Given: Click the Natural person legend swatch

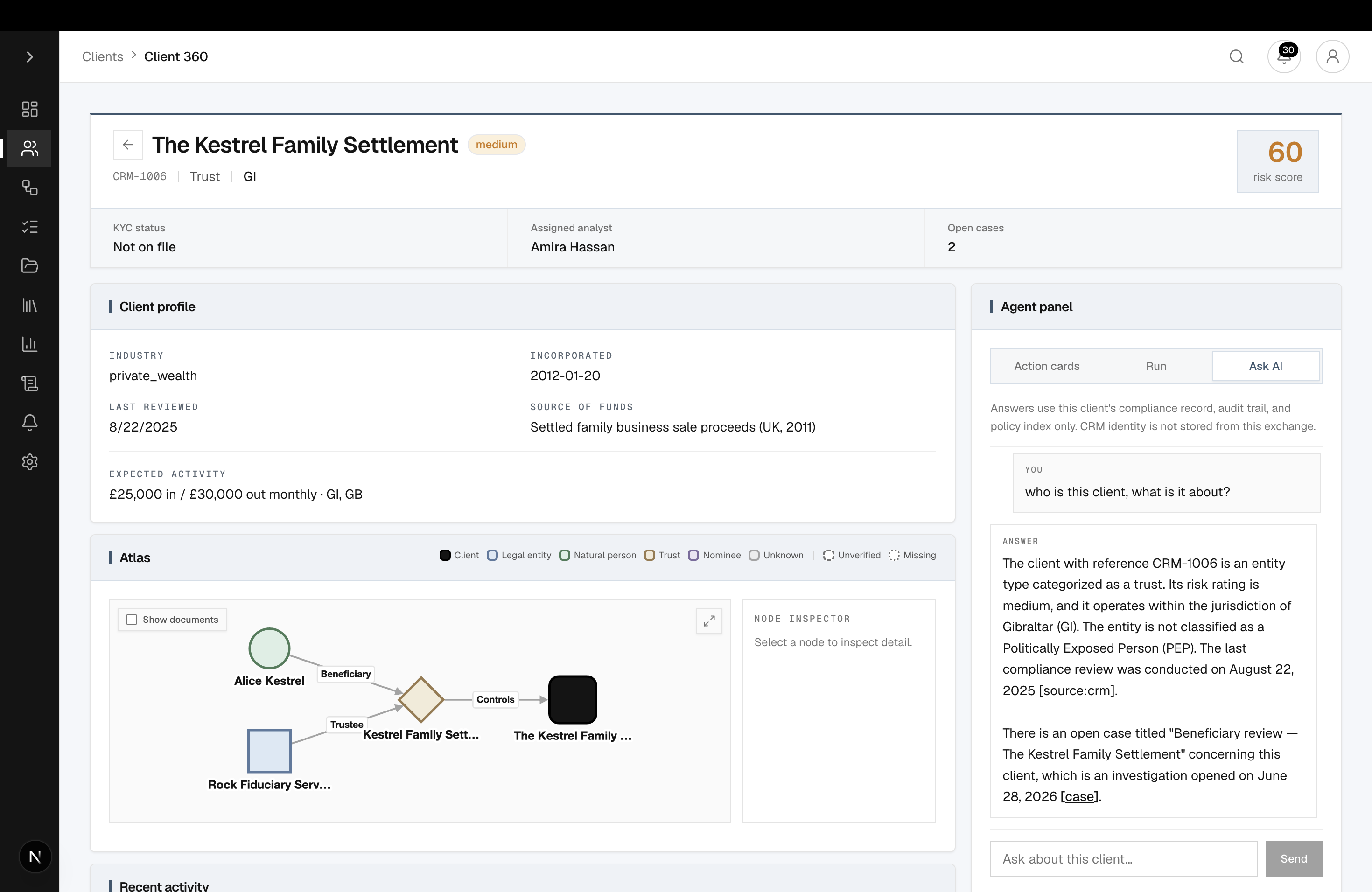Looking at the screenshot, I should point(564,555).
